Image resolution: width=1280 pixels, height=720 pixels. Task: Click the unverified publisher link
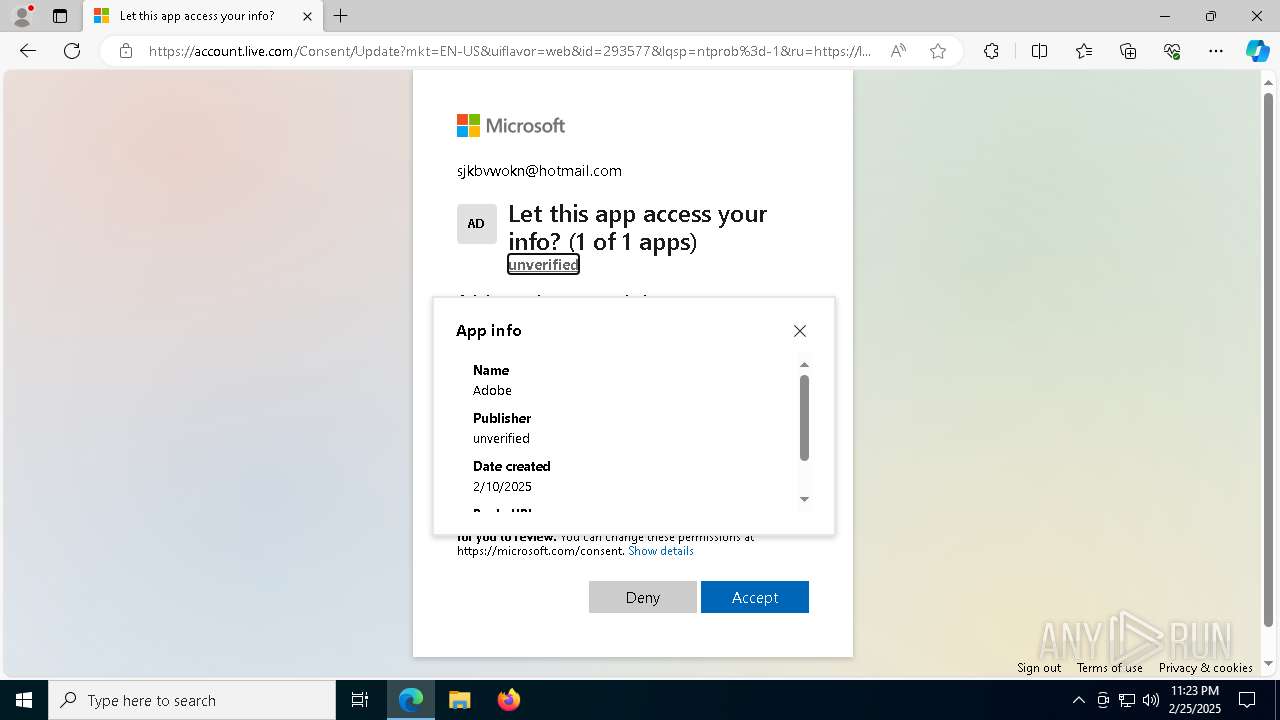point(543,264)
